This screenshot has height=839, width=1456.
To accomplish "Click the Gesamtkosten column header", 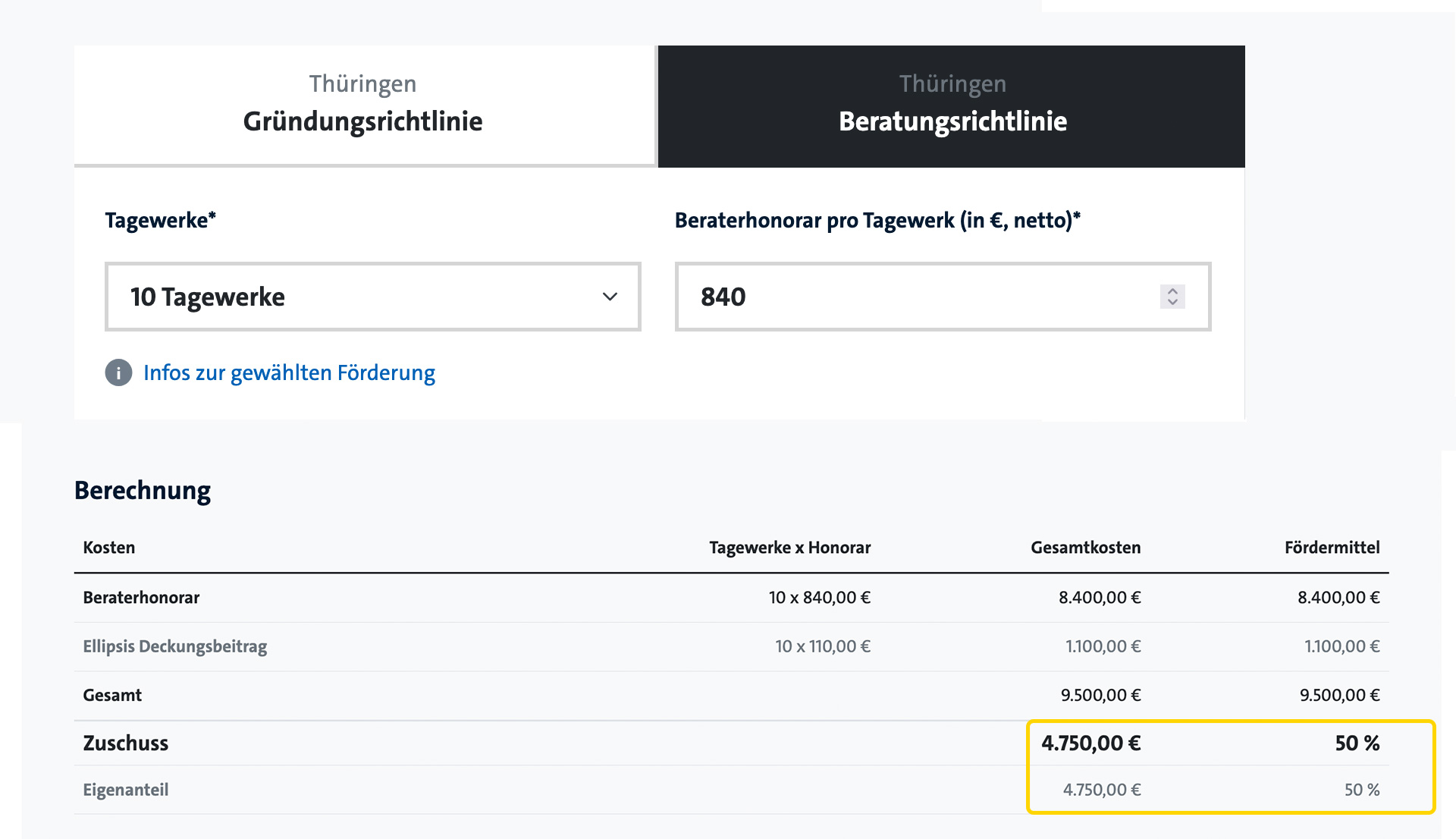I will [x=1084, y=547].
